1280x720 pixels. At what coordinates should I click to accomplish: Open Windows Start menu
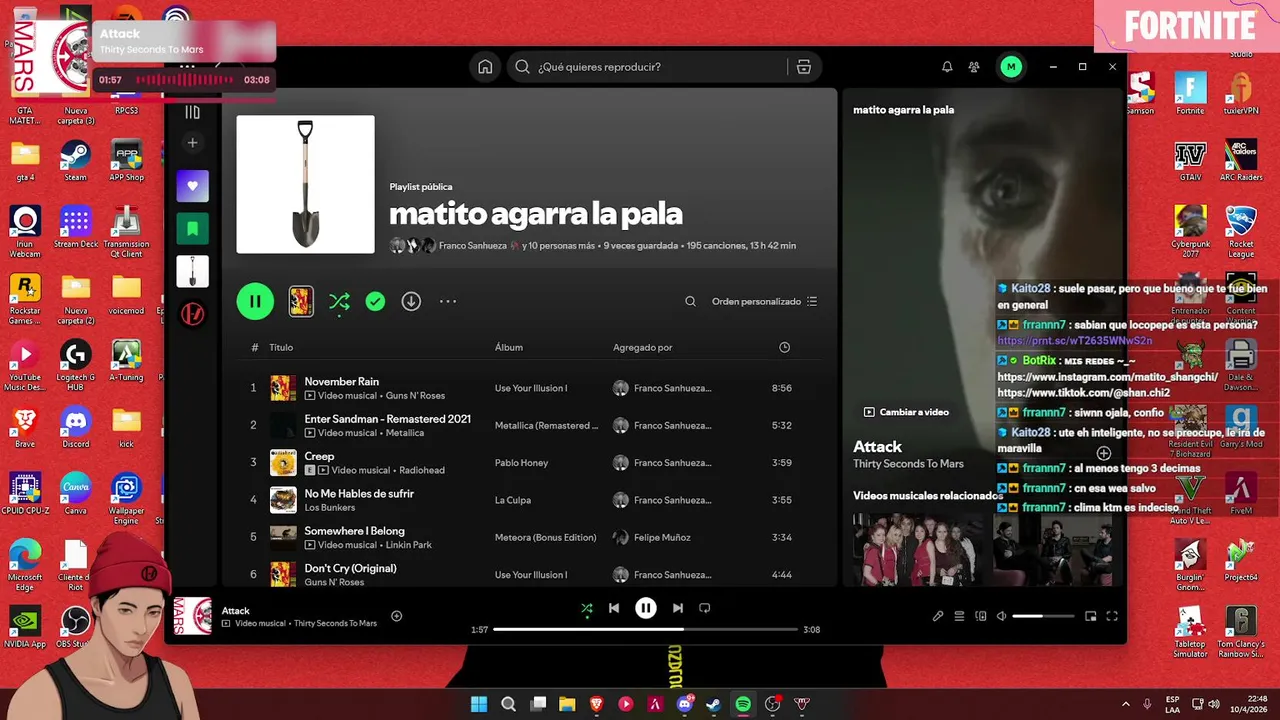click(479, 704)
